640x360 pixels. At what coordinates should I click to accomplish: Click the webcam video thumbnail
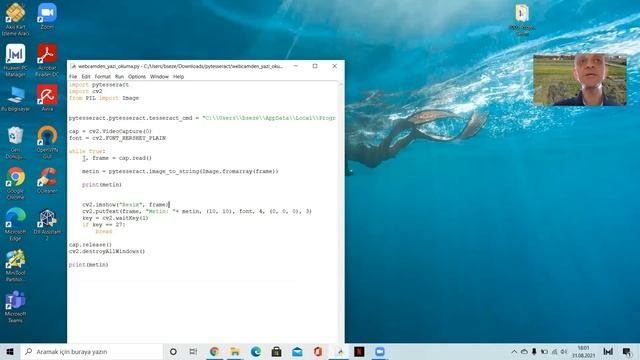tap(580, 80)
